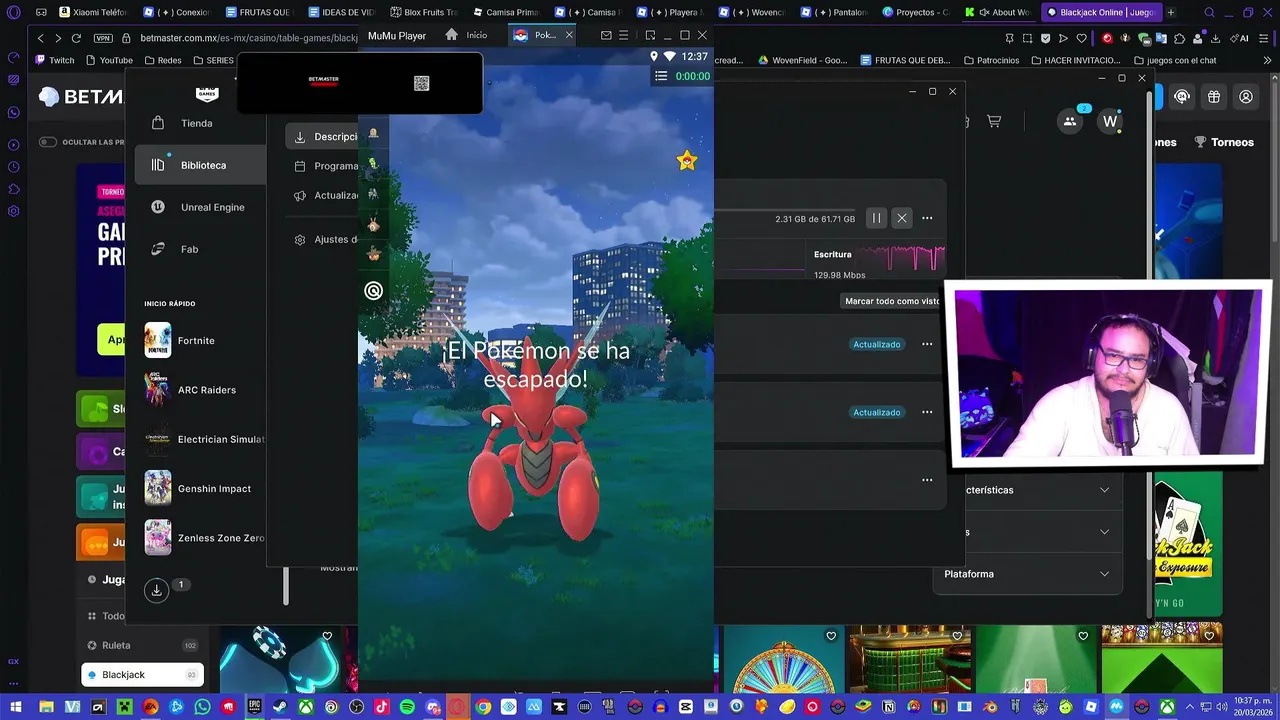Expand the Plataforma filter section
The image size is (1280, 720).
1027,574
